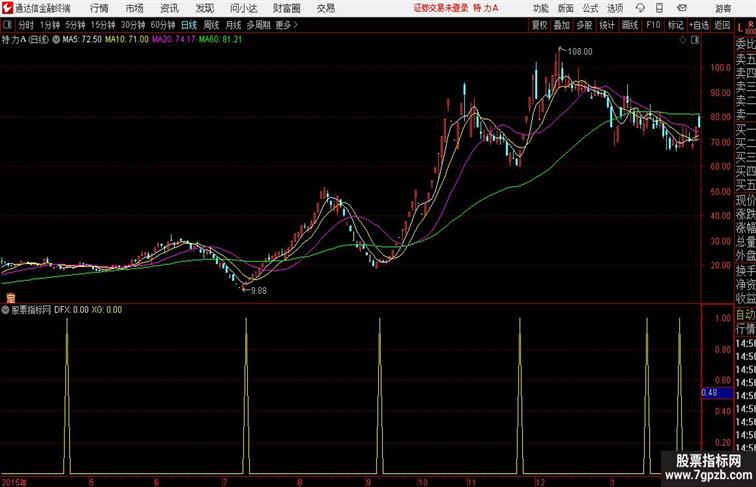Toggle the left panel layout icon
756x487 pixels.
(7, 25)
